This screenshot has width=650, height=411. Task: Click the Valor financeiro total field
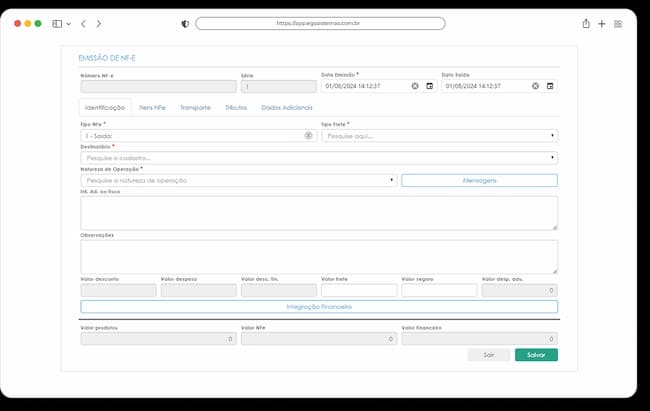(x=479, y=339)
